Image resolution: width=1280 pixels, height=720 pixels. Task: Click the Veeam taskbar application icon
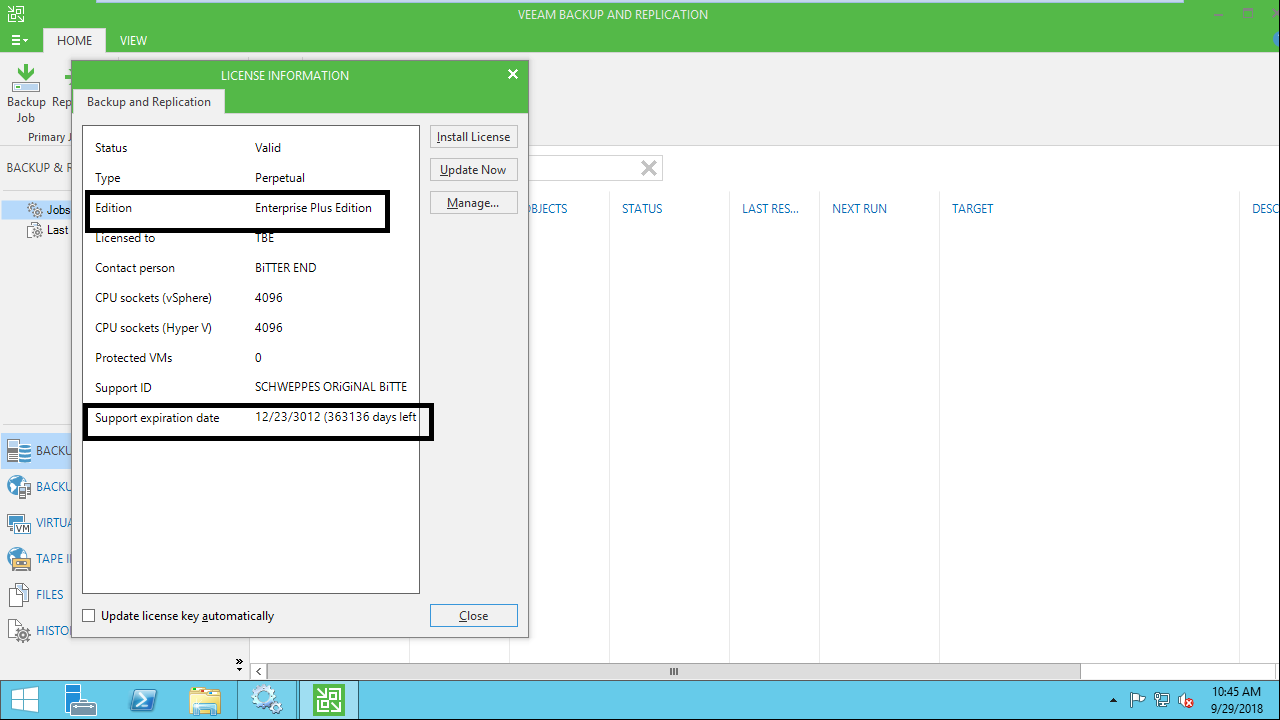point(329,699)
